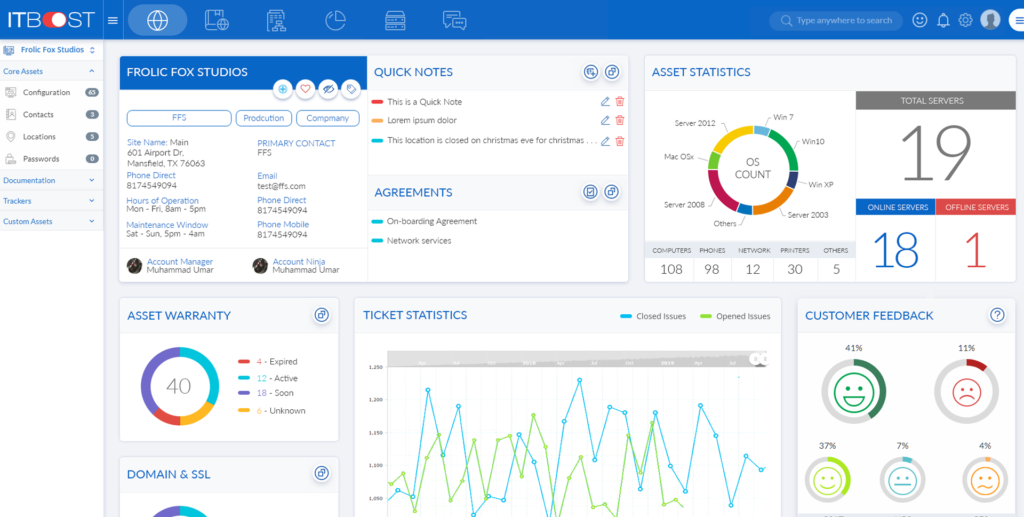Open the On-boarding Agreement
1024x517 pixels.
pyautogui.click(x=432, y=221)
